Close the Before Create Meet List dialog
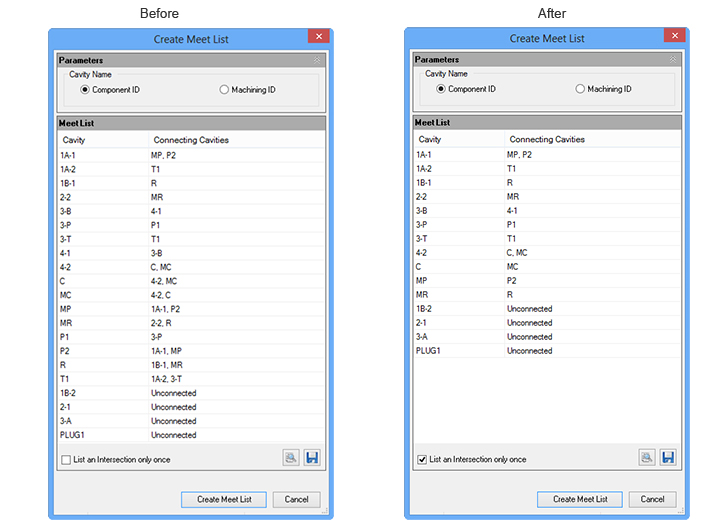The image size is (720, 520). (x=318, y=37)
